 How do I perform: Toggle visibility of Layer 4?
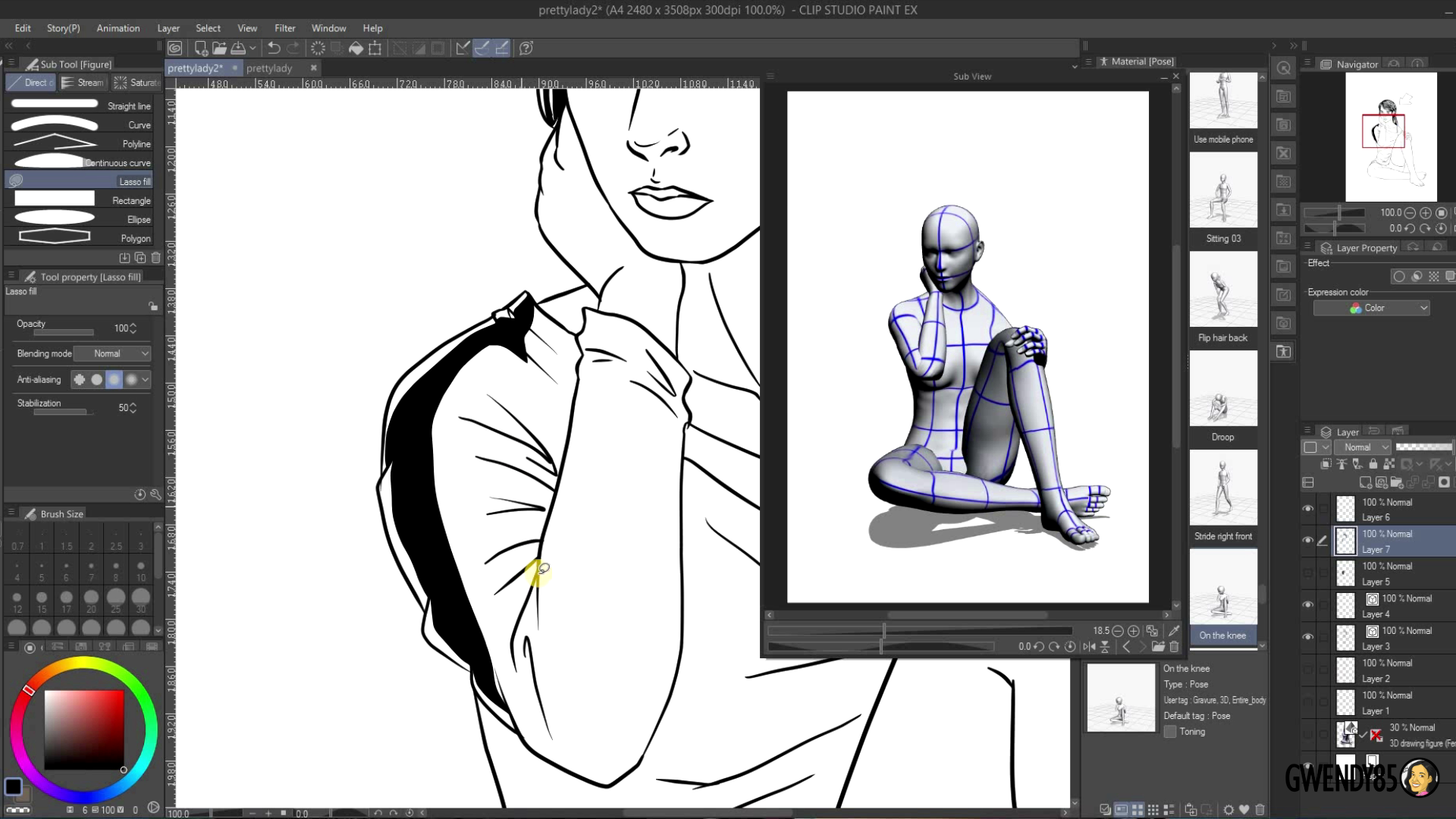click(x=1307, y=605)
